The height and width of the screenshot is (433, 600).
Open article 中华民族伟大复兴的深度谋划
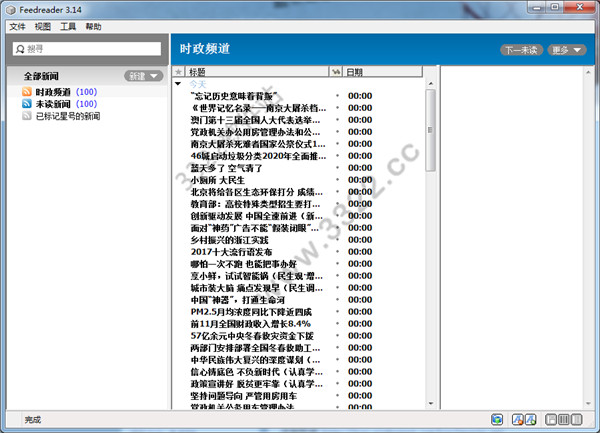pos(255,360)
